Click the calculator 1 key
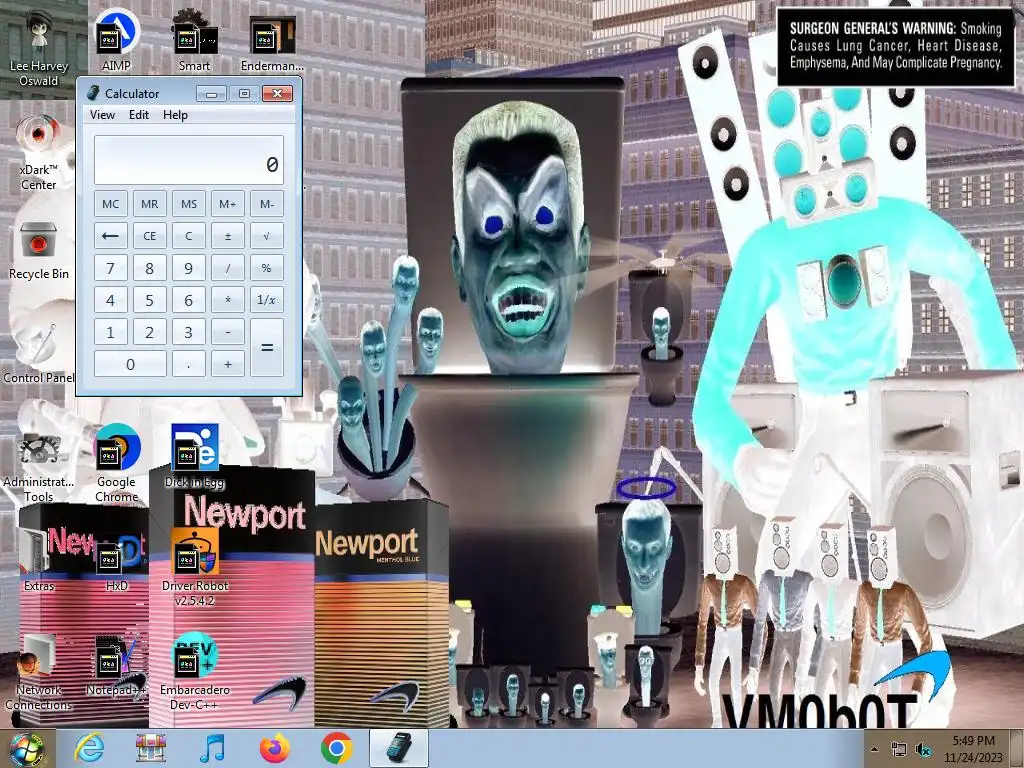 [x=110, y=332]
